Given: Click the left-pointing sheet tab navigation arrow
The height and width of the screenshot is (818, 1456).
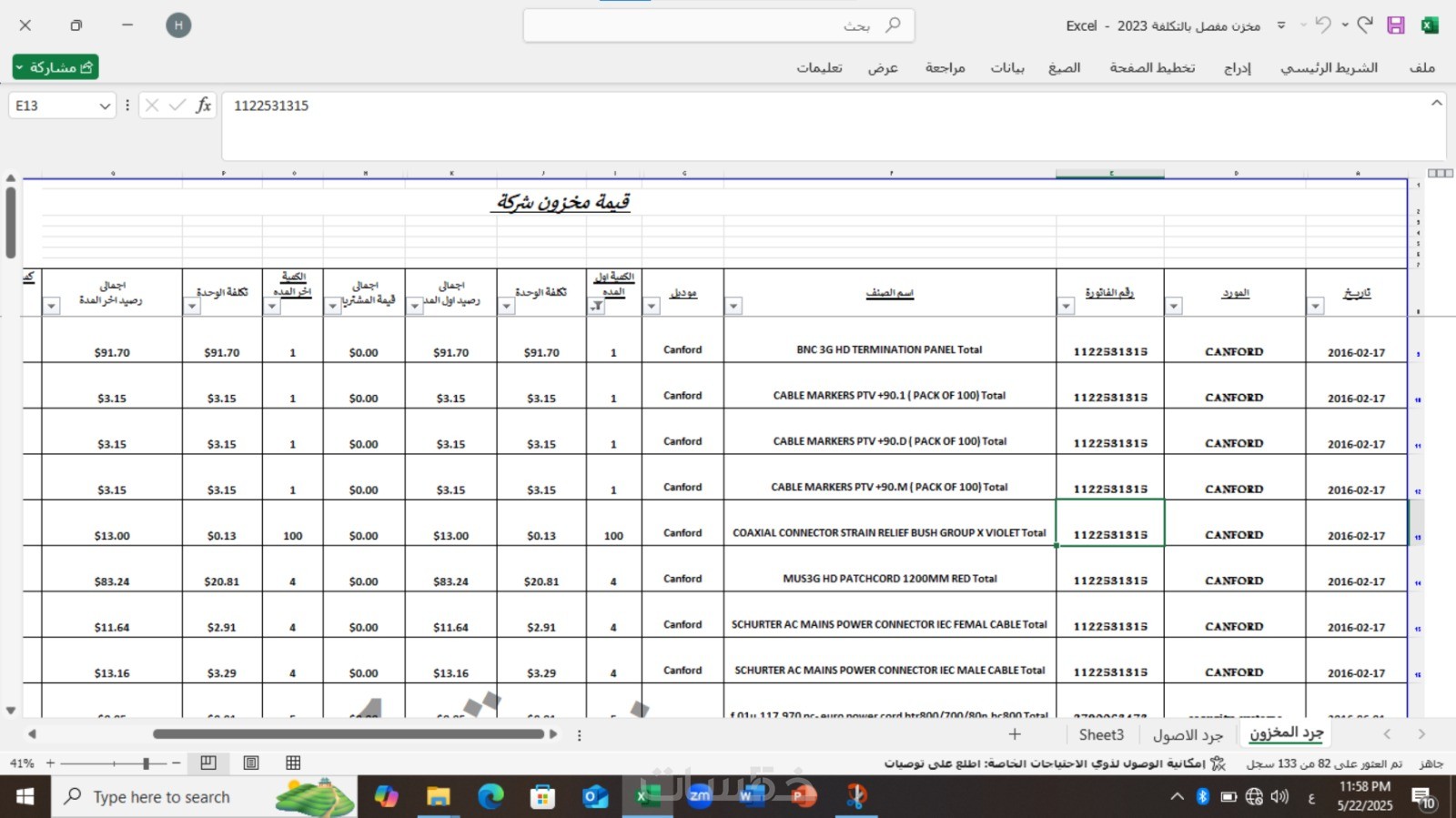Looking at the screenshot, I should click(x=1388, y=734).
